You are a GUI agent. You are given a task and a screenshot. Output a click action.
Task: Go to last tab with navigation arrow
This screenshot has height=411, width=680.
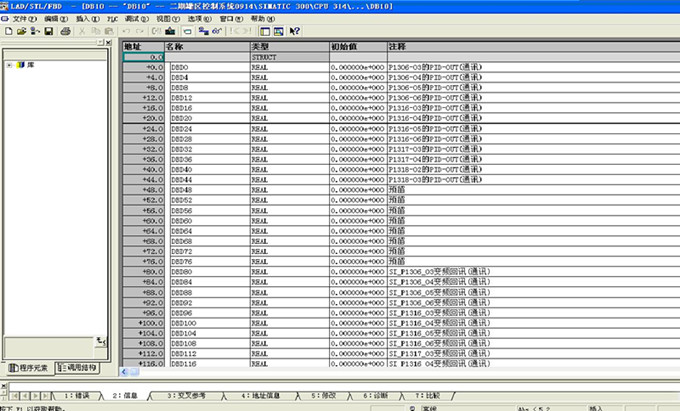pyautogui.click(x=45, y=396)
